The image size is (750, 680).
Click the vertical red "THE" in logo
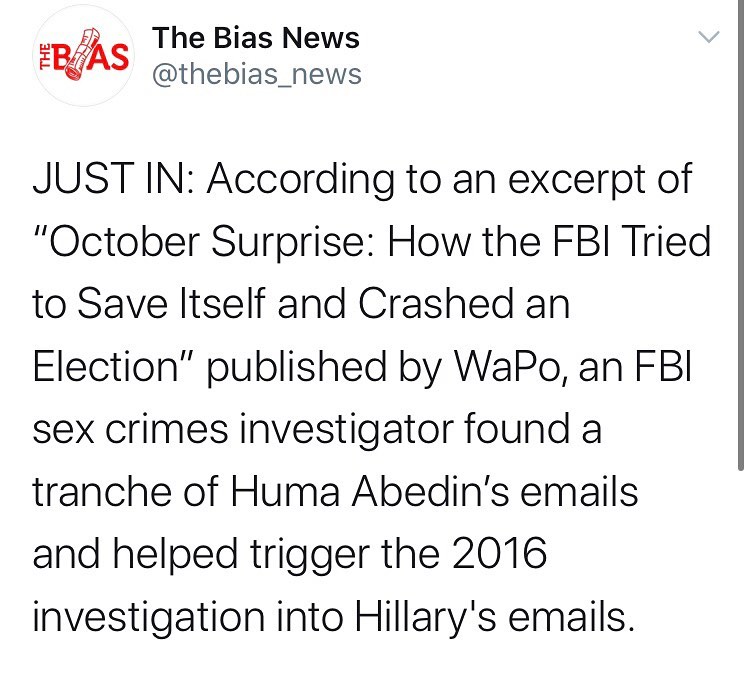[x=44, y=57]
